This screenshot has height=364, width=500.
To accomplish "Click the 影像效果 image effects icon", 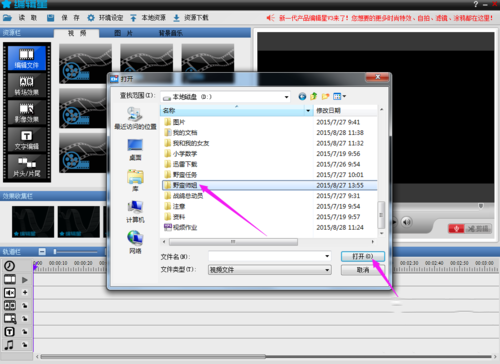I will coord(27,112).
